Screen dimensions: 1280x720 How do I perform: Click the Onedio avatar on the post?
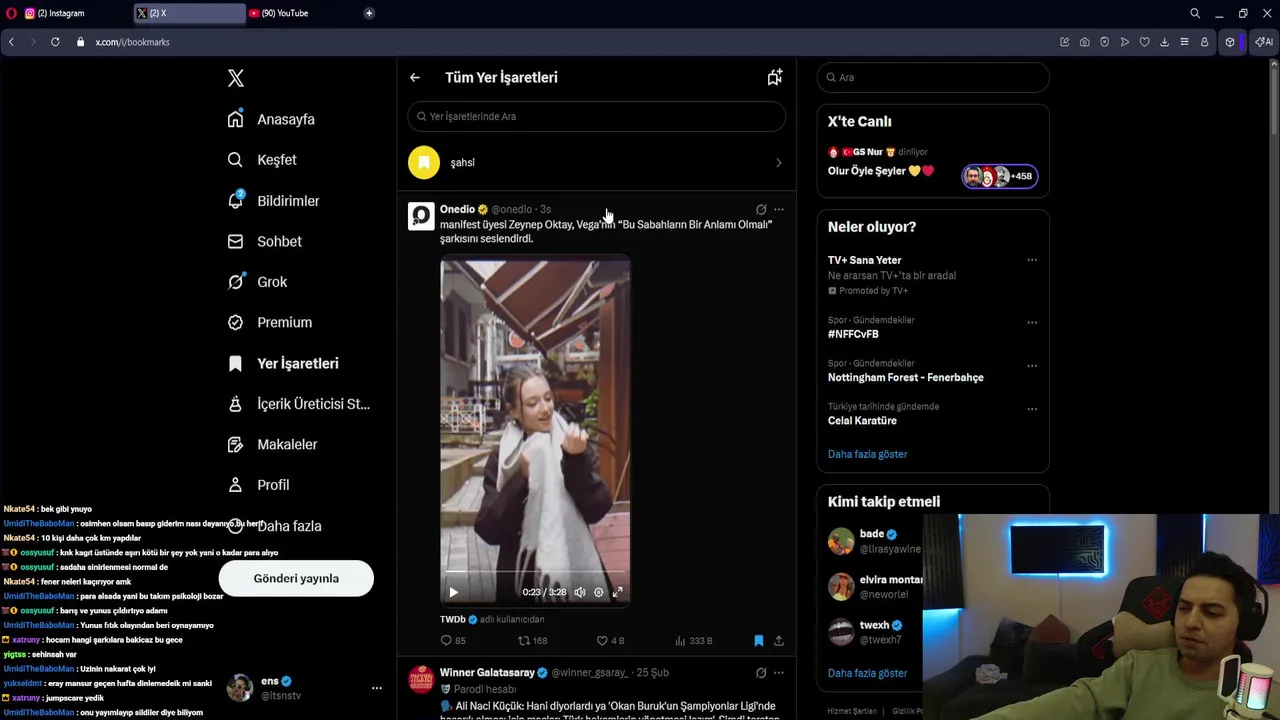pyautogui.click(x=421, y=216)
